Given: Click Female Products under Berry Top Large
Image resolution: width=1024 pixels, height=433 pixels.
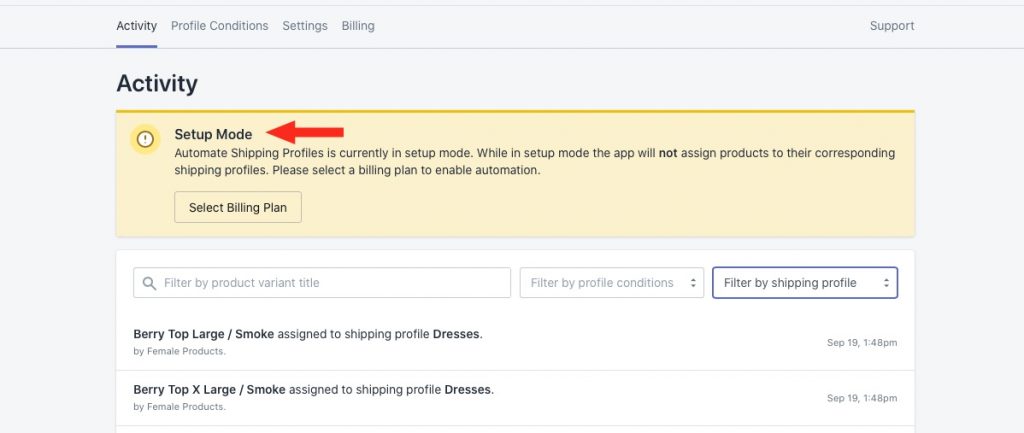Looking at the screenshot, I should pos(185,351).
